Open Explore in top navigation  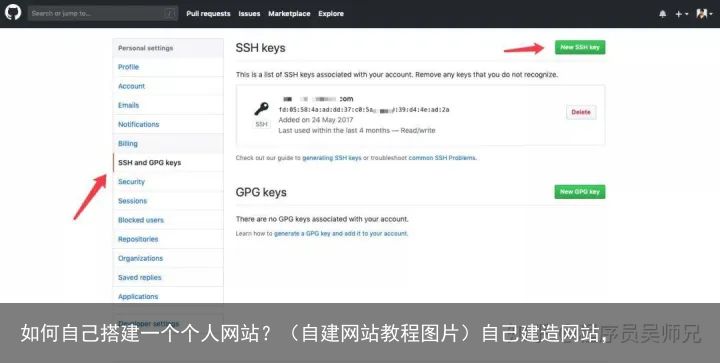331,14
